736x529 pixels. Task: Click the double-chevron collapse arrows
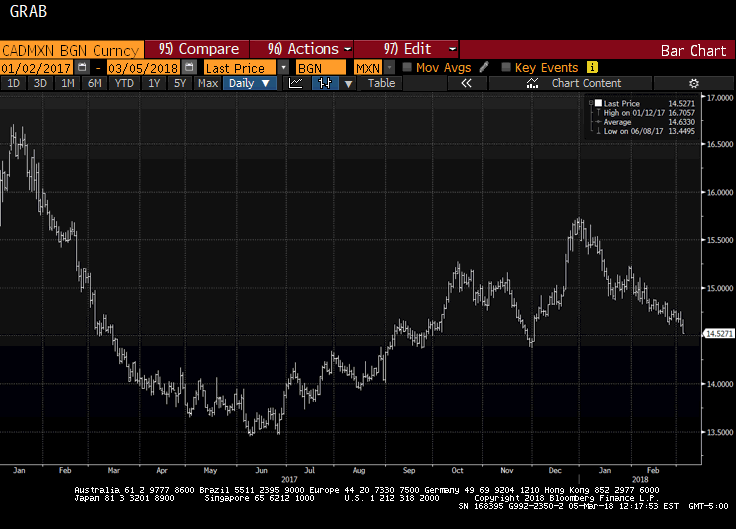pos(466,84)
